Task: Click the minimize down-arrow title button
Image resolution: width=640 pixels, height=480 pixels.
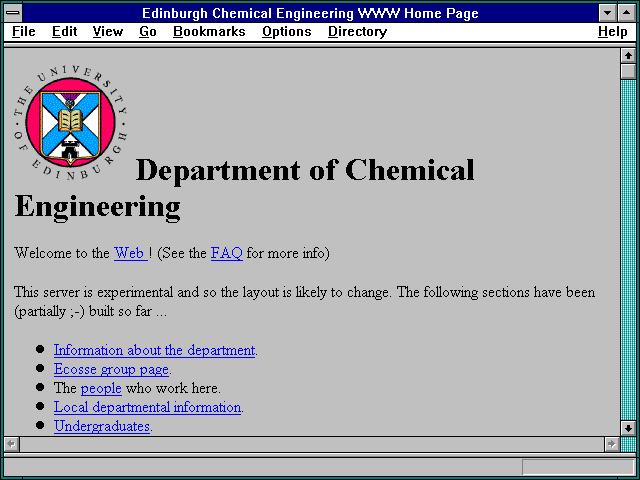Action: pos(607,13)
